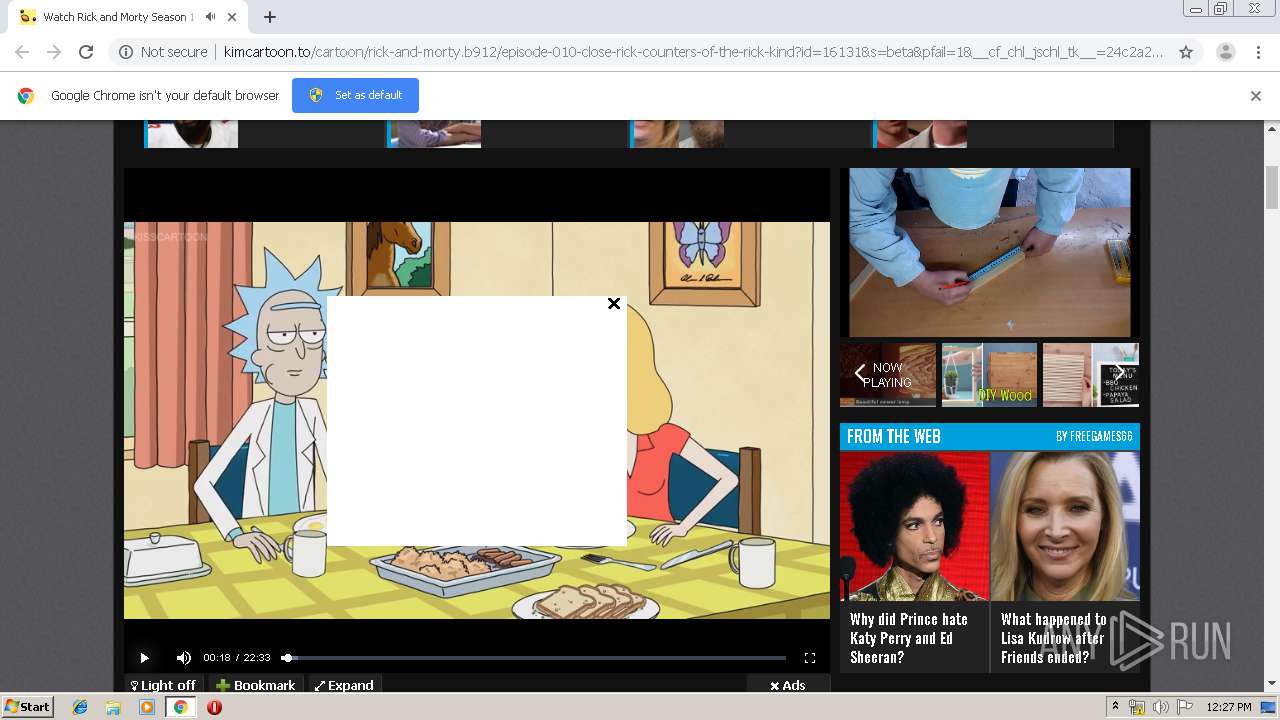Switch to Chrome in taskbar

180,707
